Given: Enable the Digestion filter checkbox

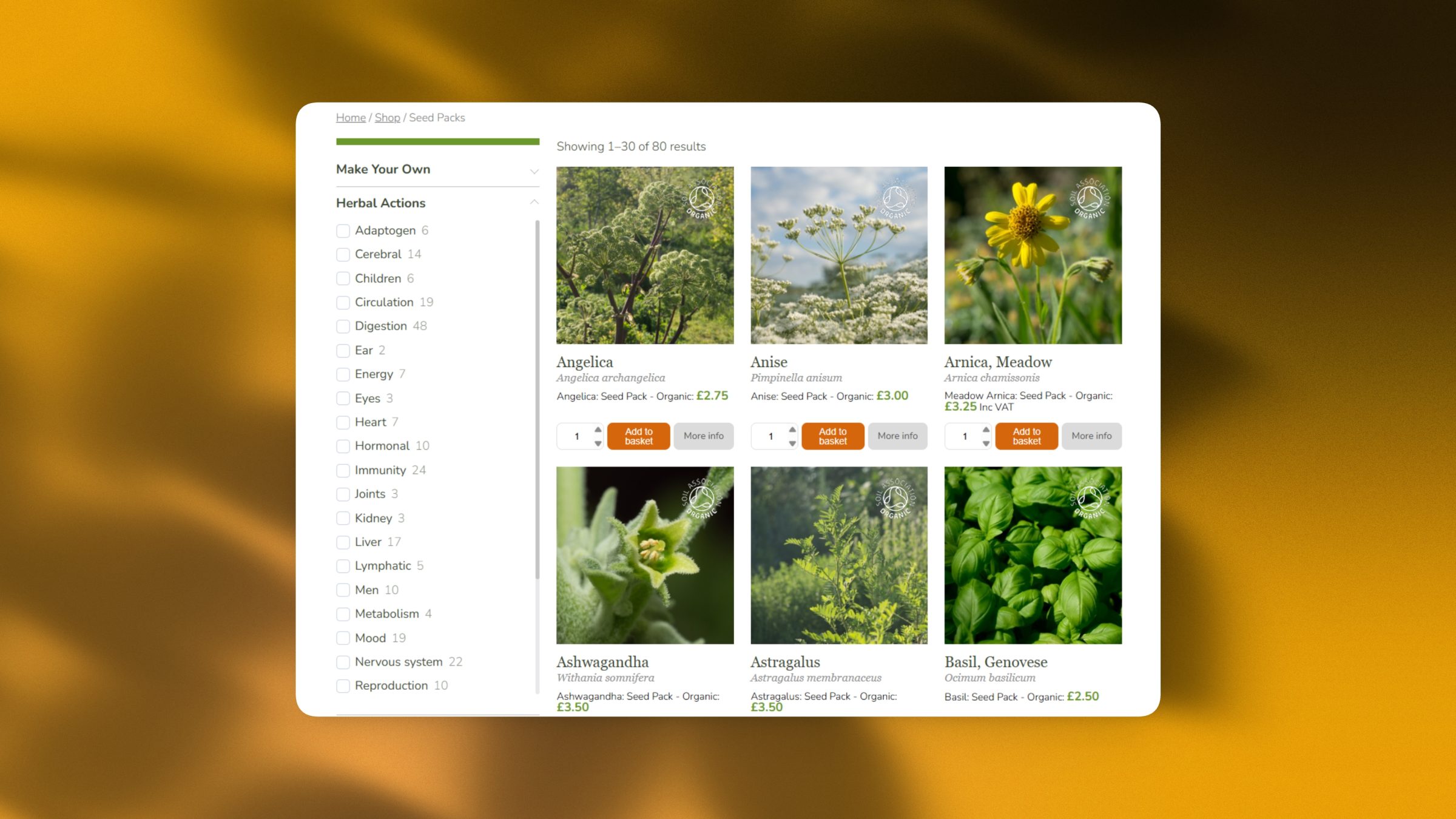Looking at the screenshot, I should pyautogui.click(x=343, y=326).
